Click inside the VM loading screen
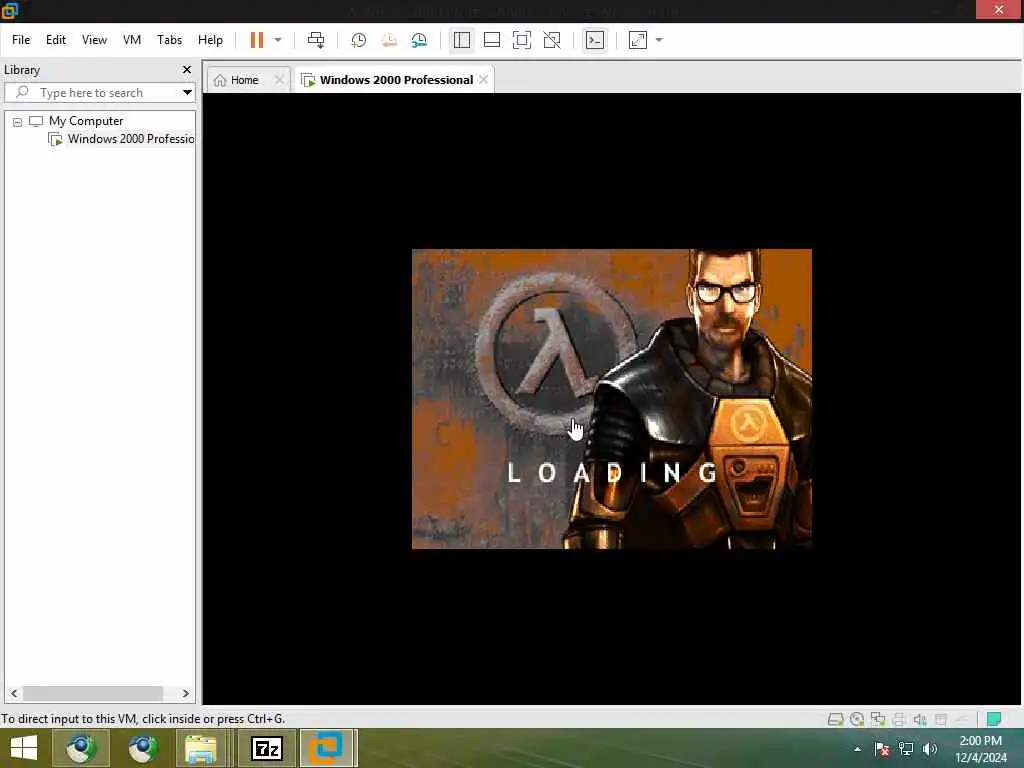The height and width of the screenshot is (768, 1024). tap(612, 398)
